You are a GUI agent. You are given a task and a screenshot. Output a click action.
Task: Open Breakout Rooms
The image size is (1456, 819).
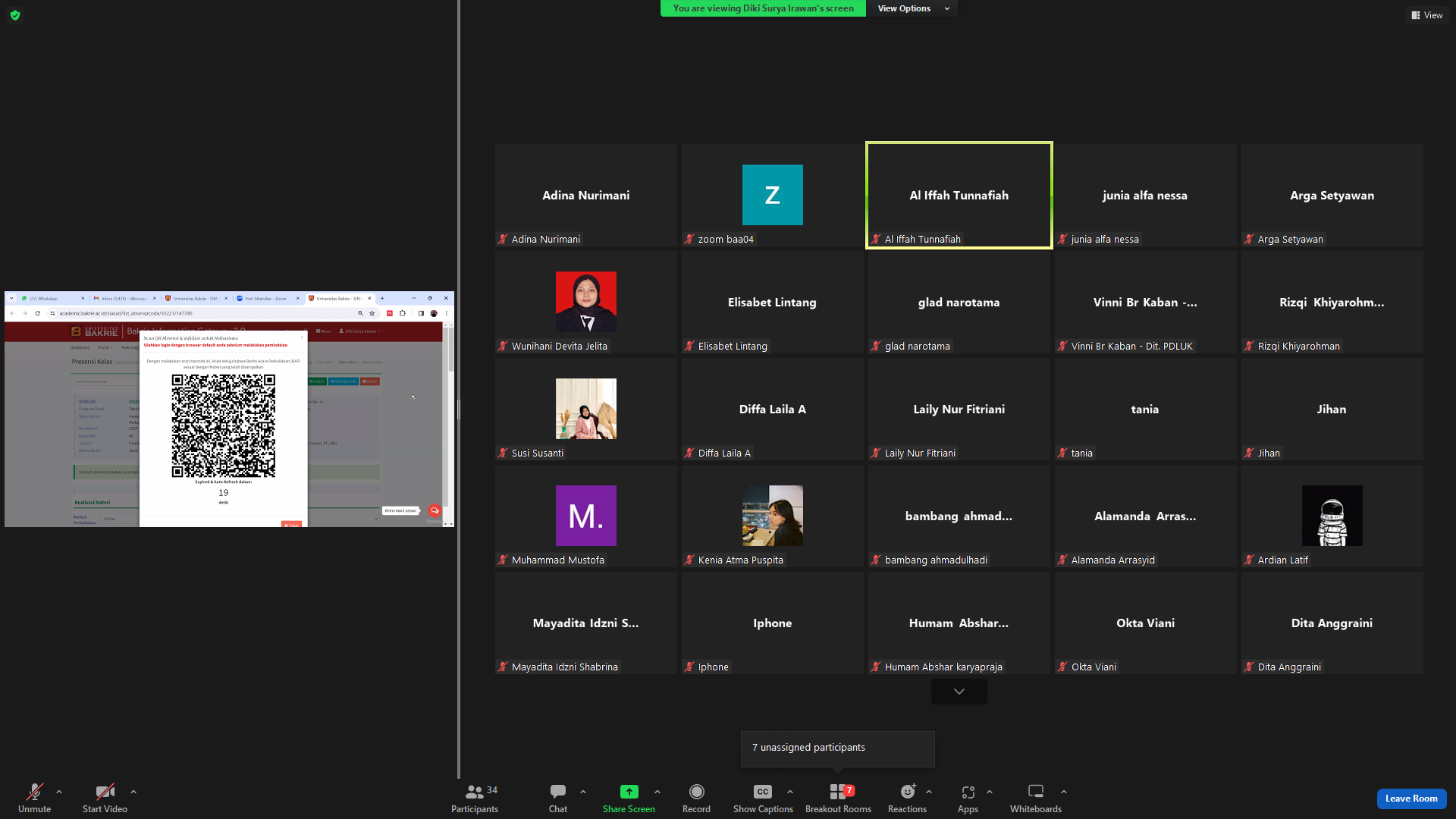pyautogui.click(x=838, y=799)
